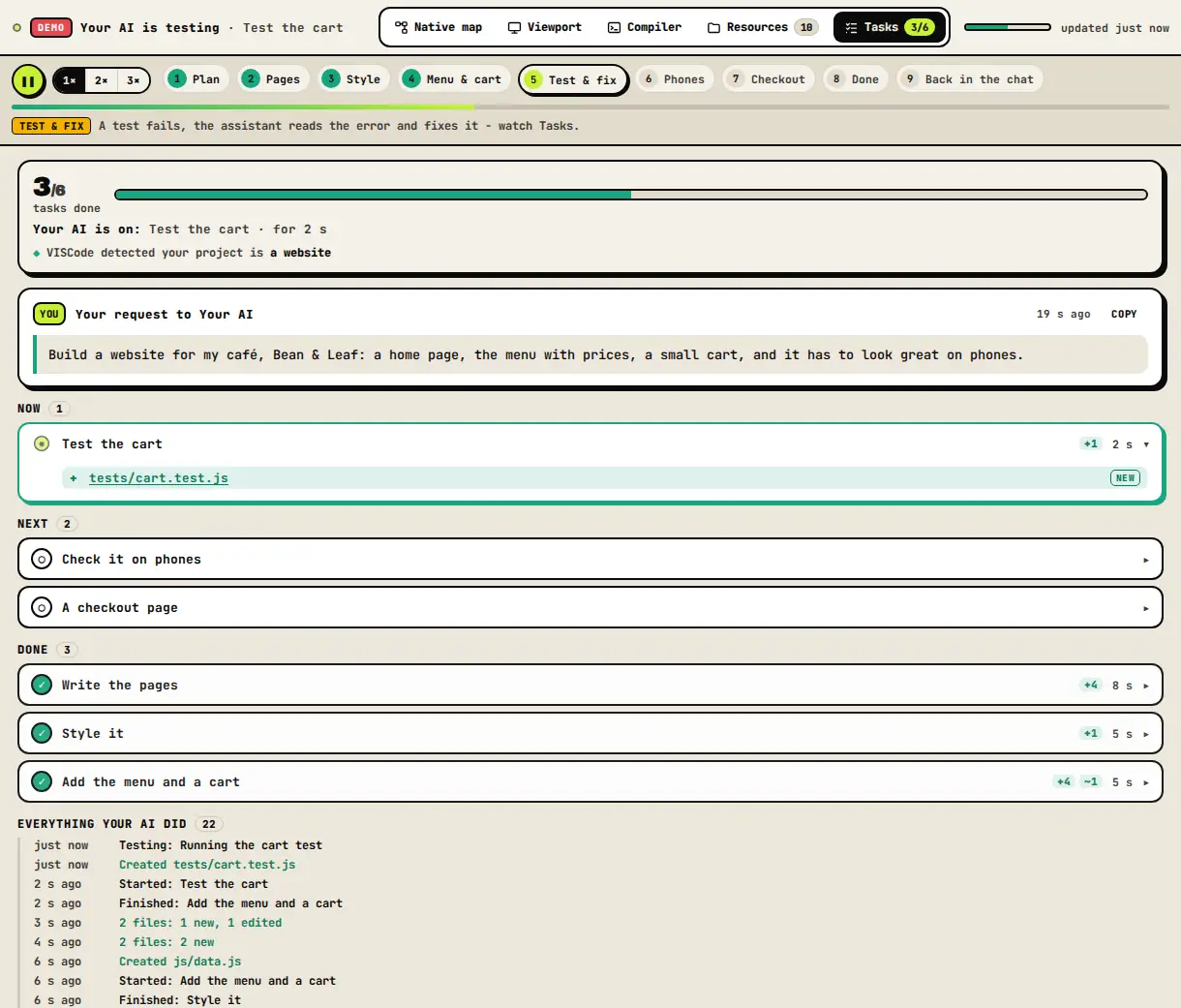The height and width of the screenshot is (1008, 1181).
Task: Click log line Started: Test the cart
Action: (x=194, y=884)
